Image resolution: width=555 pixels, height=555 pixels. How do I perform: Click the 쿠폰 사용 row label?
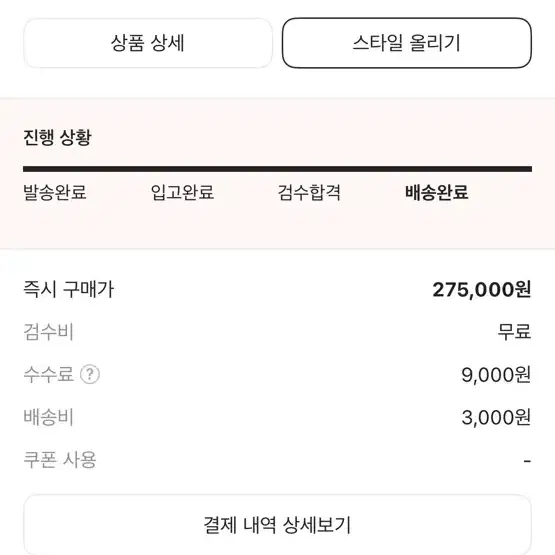[x=60, y=460]
